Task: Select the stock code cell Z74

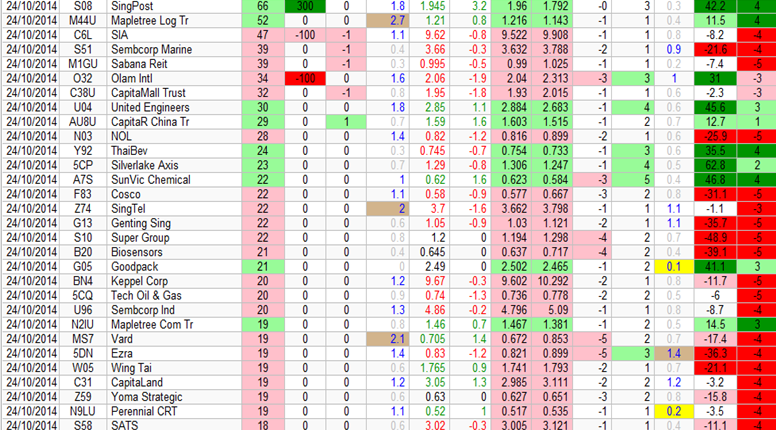Action: pyautogui.click(x=83, y=208)
